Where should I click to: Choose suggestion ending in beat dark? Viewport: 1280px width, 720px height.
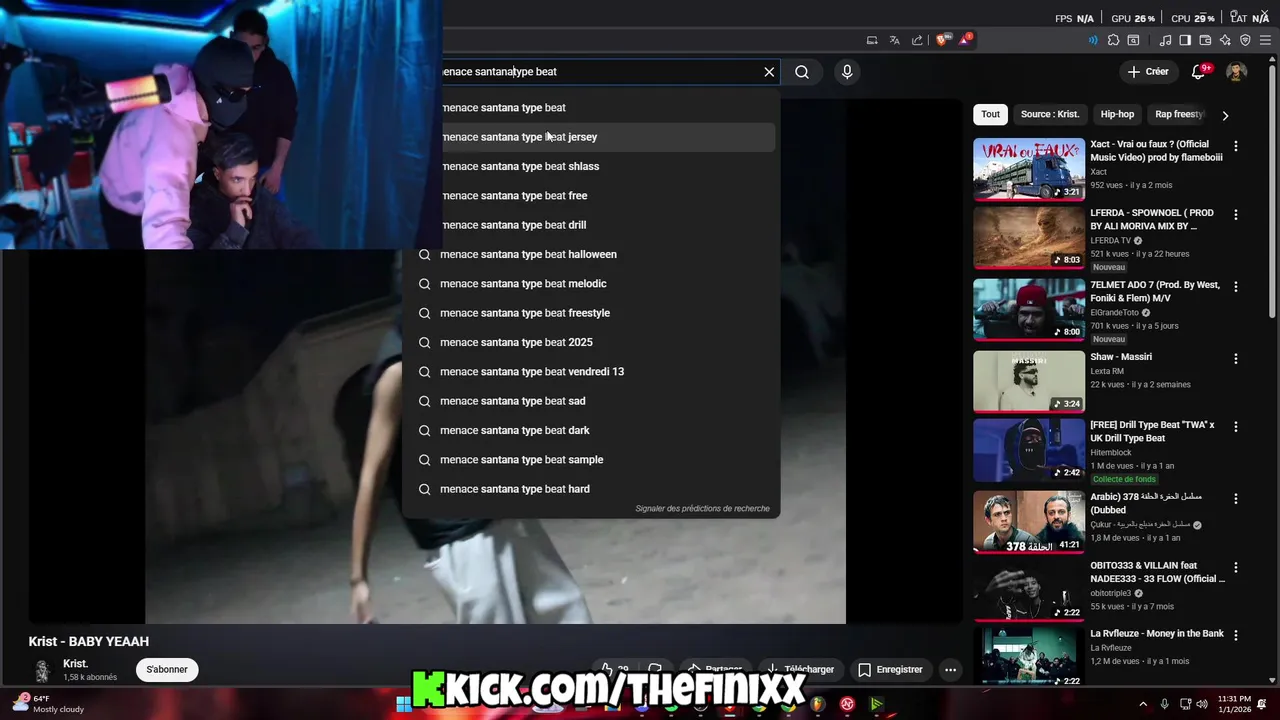coord(590,430)
